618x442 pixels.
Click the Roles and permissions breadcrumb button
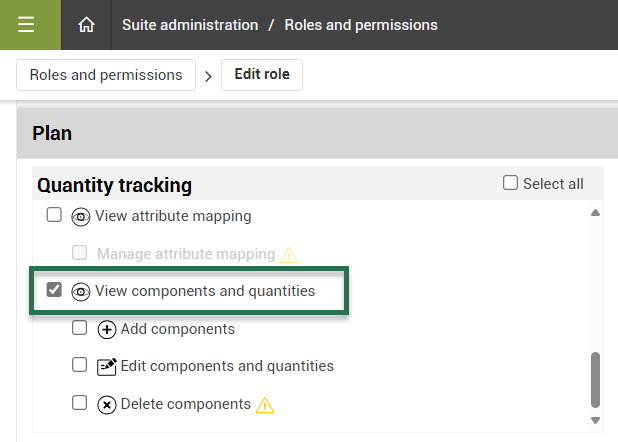point(105,75)
